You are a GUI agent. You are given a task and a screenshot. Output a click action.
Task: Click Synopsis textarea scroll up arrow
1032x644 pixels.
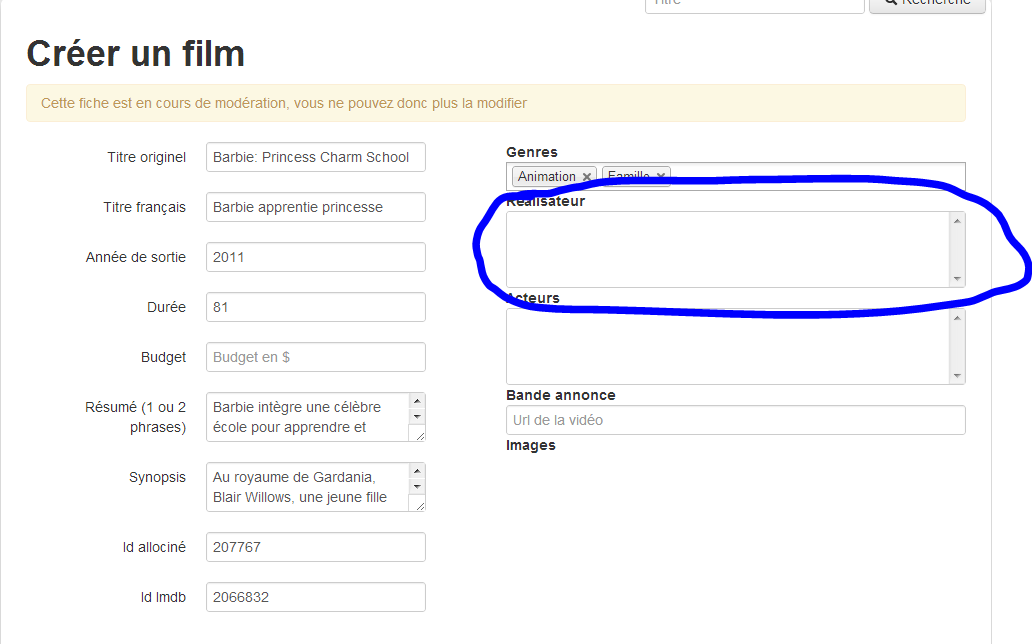click(417, 471)
